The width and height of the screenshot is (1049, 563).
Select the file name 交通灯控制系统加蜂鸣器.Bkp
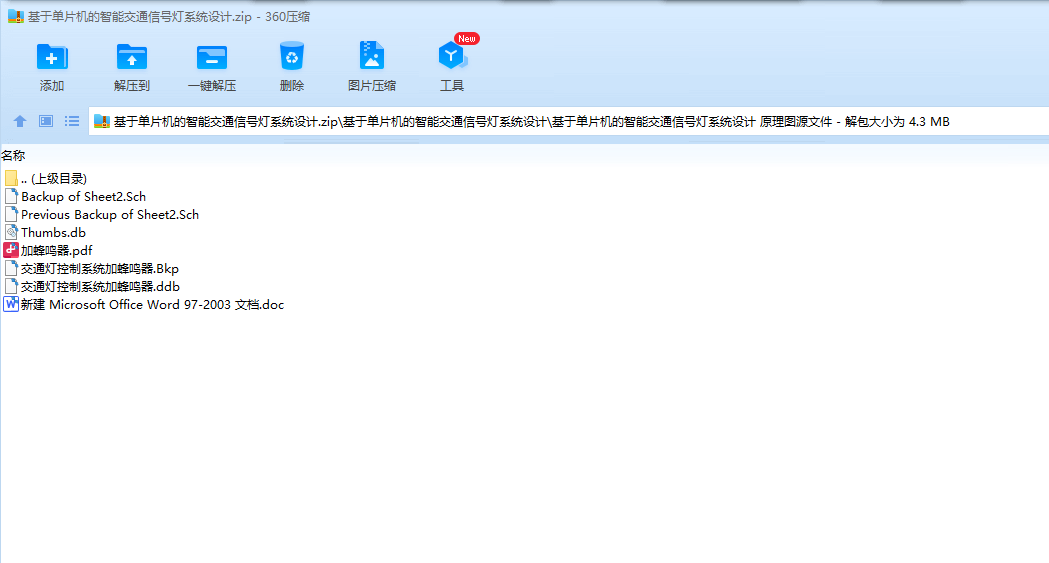pos(100,269)
